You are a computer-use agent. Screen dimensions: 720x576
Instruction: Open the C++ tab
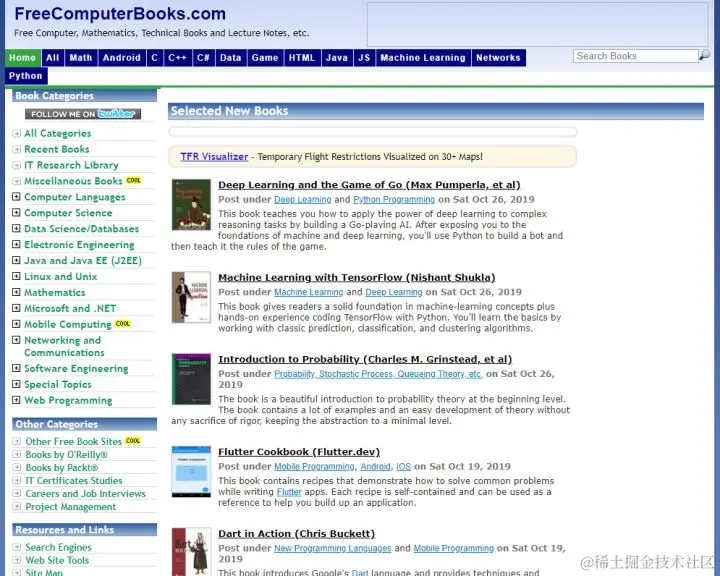(x=177, y=58)
